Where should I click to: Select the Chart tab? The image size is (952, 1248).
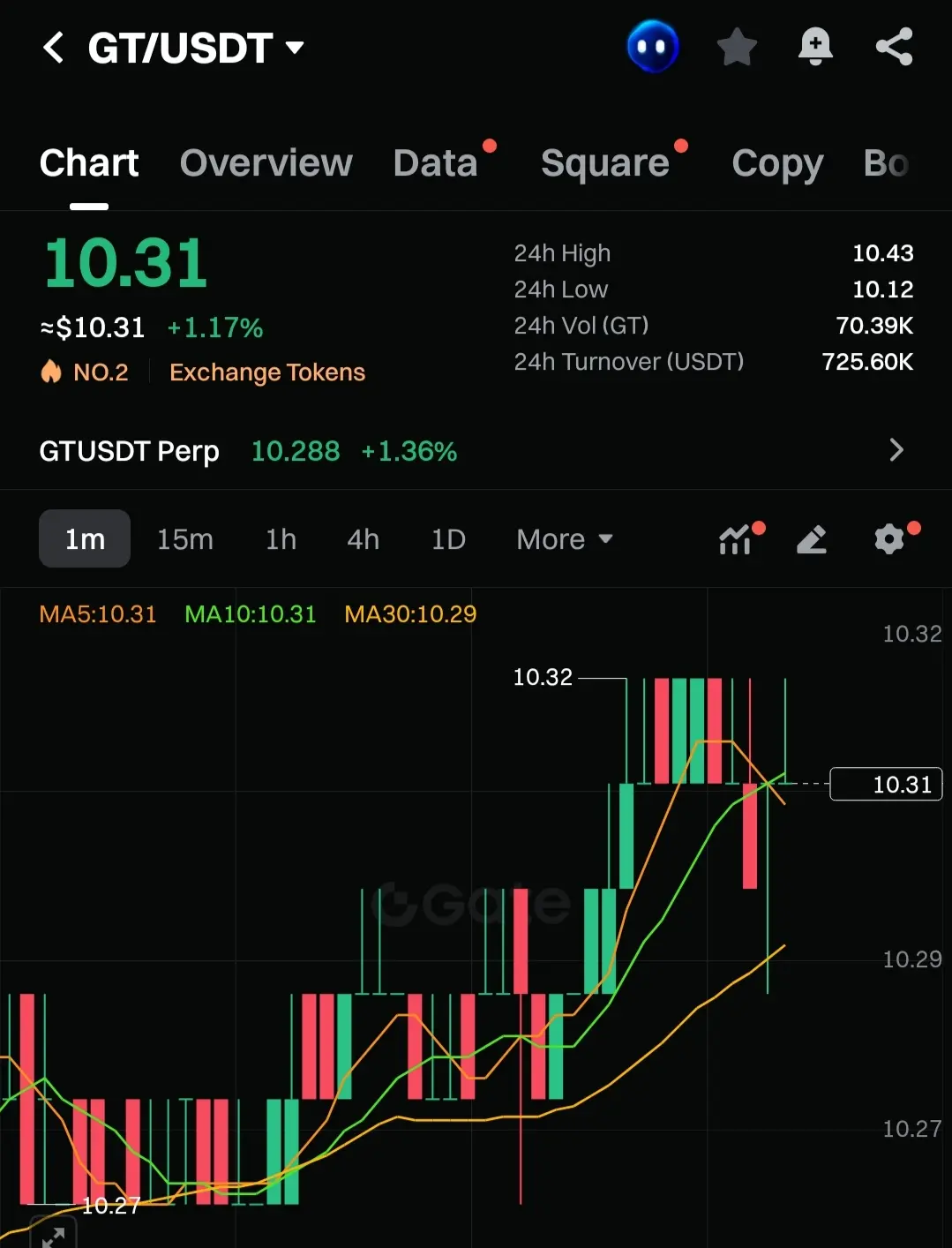point(89,163)
